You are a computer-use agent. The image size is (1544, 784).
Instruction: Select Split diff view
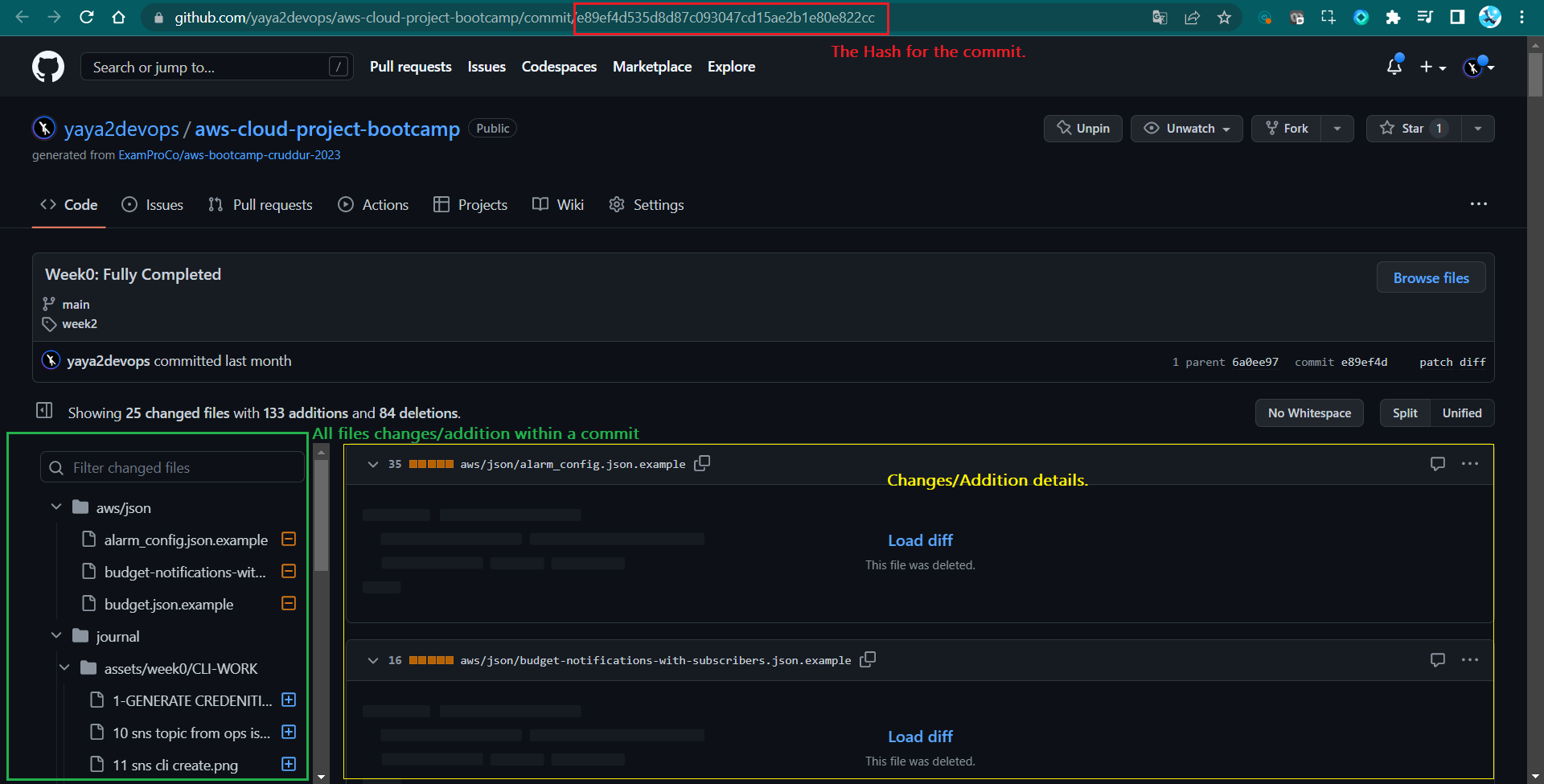[1405, 413]
